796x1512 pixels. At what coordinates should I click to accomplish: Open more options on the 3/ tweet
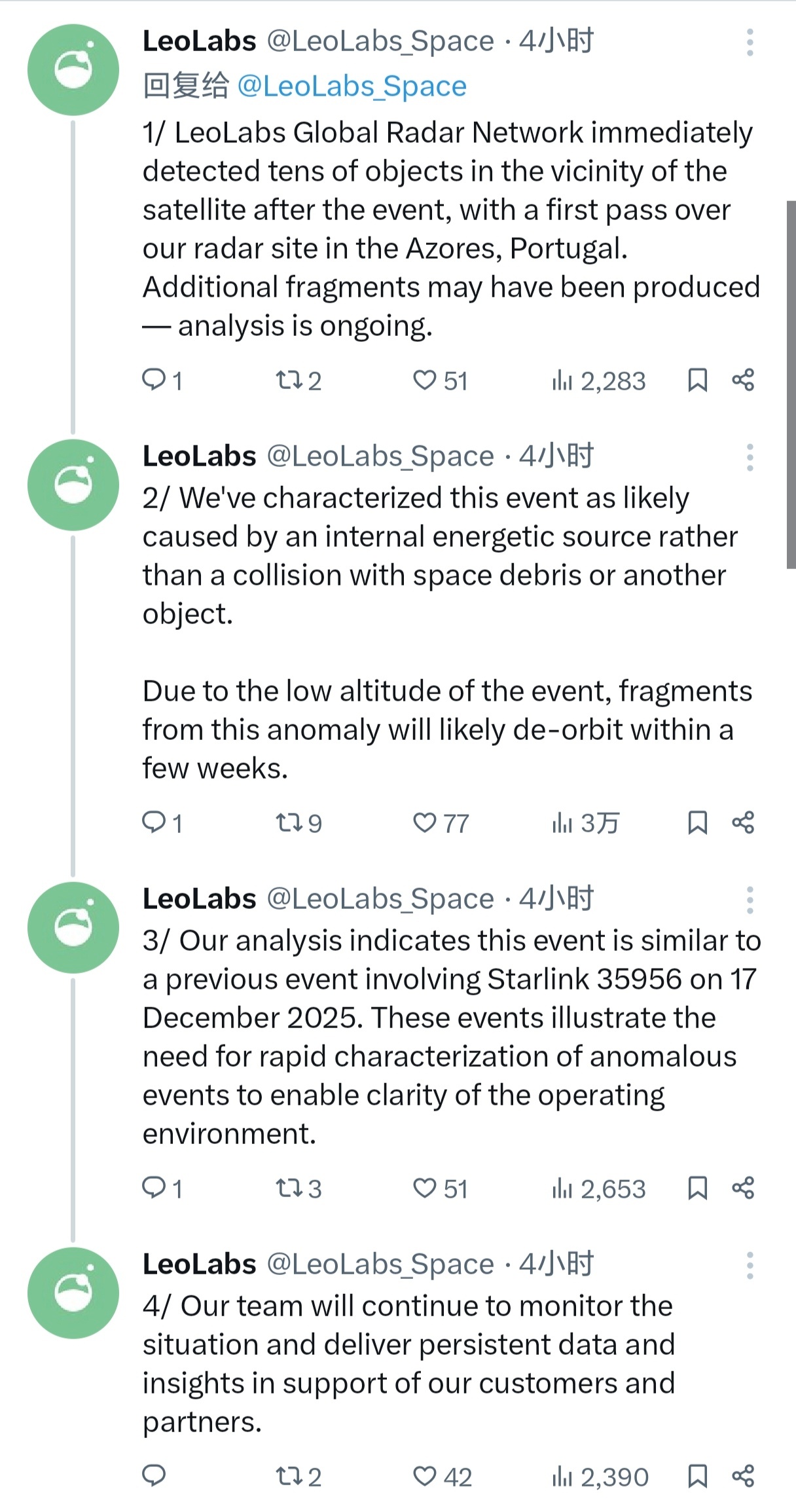pos(750,900)
